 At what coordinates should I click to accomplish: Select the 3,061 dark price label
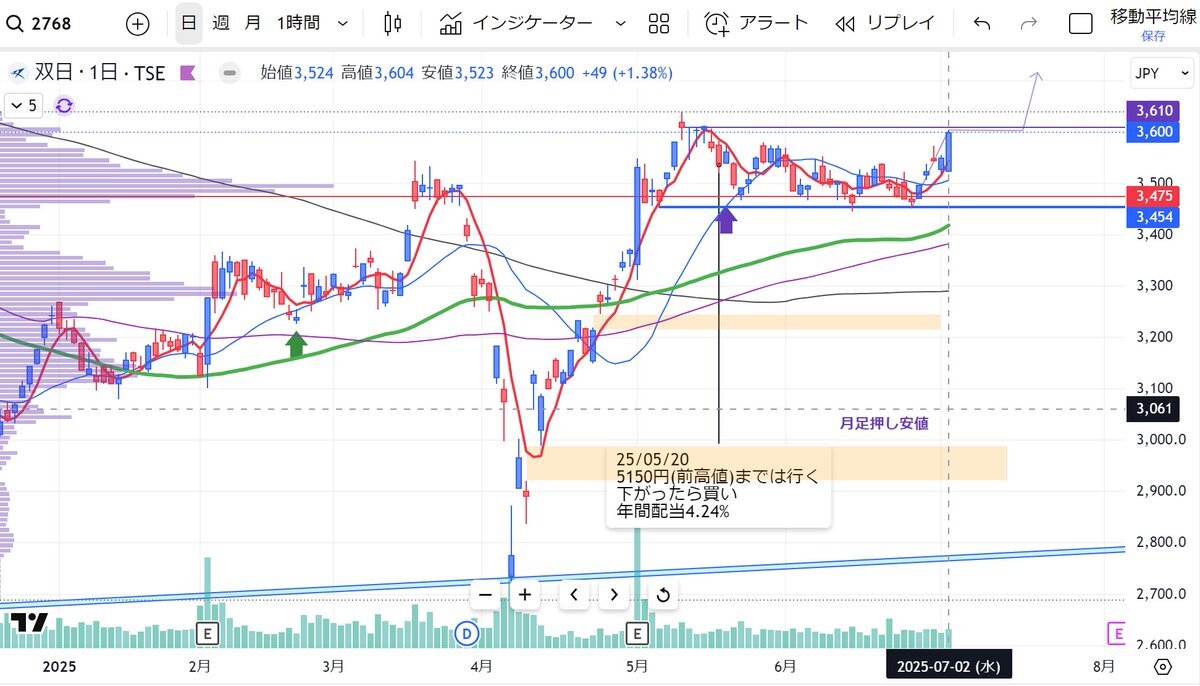click(1154, 408)
